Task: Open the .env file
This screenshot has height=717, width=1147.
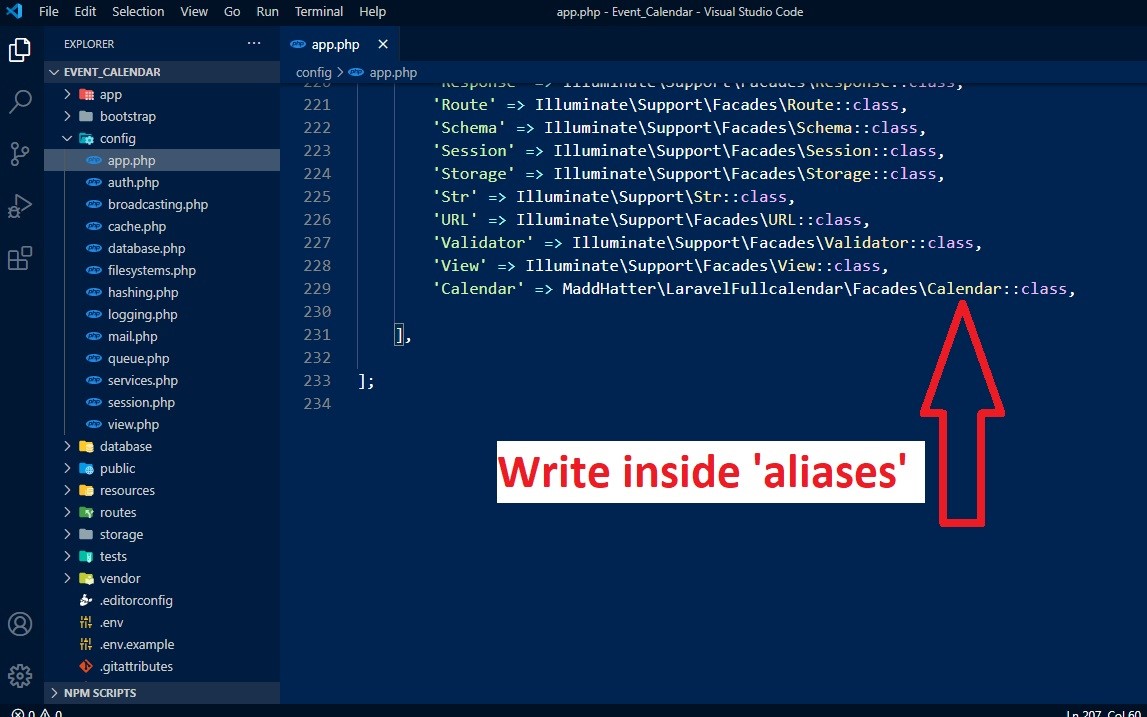Action: (x=112, y=622)
